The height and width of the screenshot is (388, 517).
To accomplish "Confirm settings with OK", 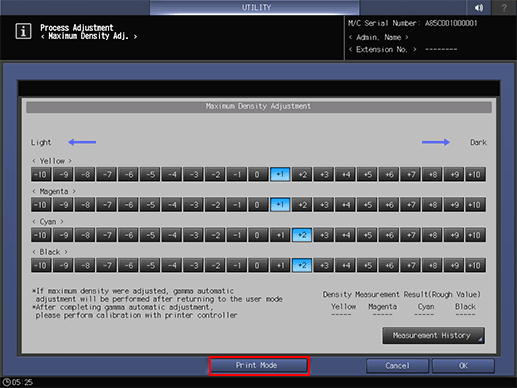I will coord(463,366).
